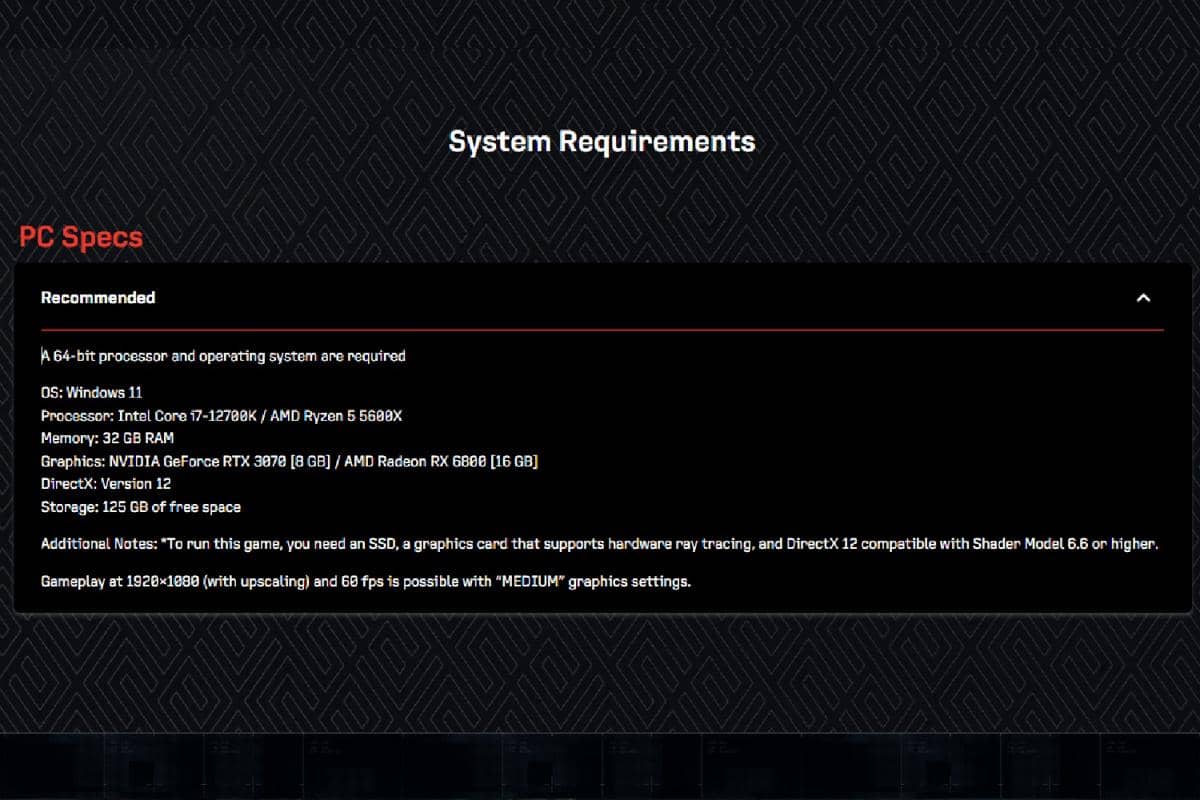Image resolution: width=1200 pixels, height=800 pixels.
Task: Select the Gameplay at 1920×1080 note
Action: click(x=366, y=581)
